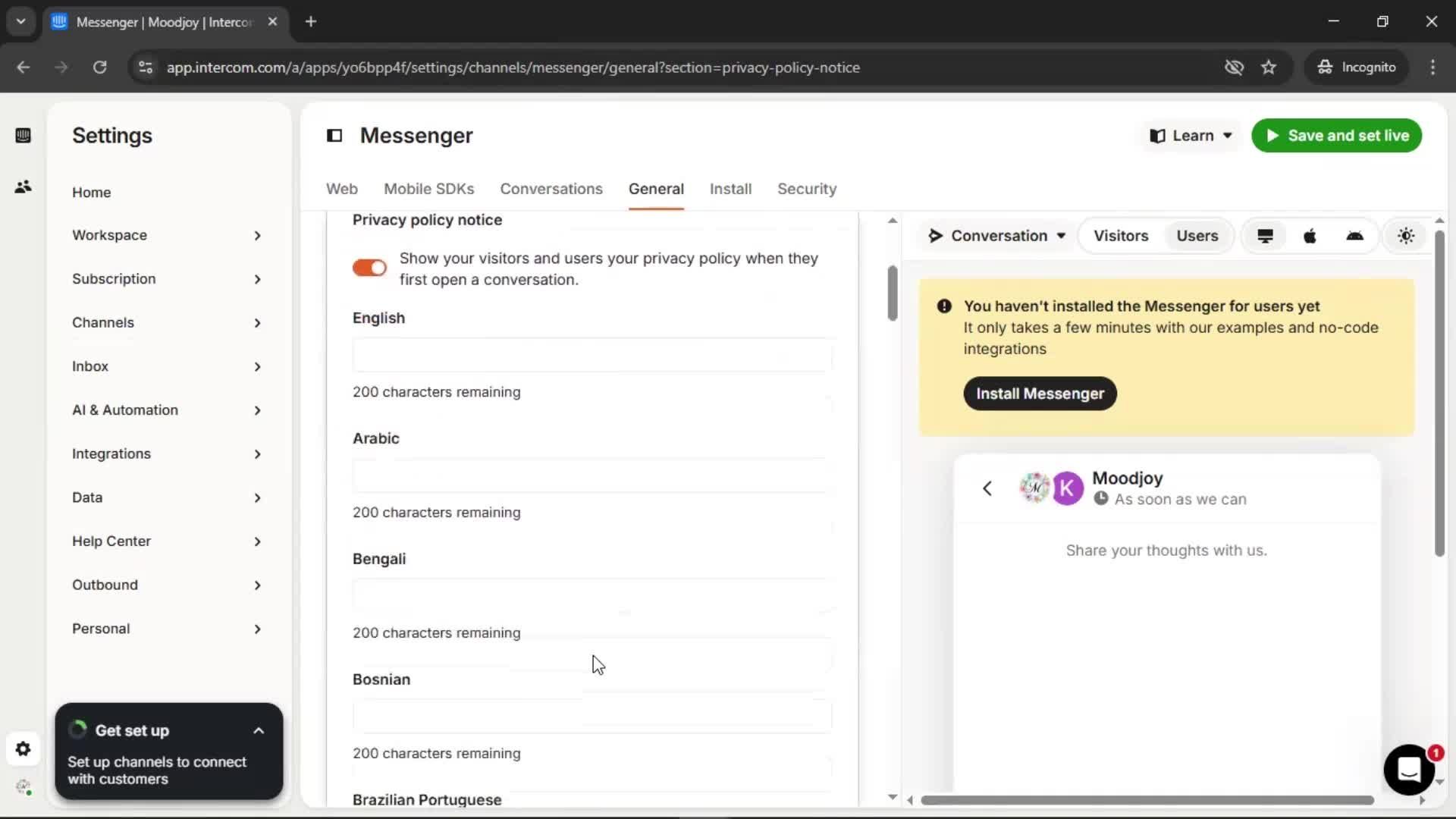Expand the AI & Automation section
This screenshot has width=1456, height=819.
[167, 410]
